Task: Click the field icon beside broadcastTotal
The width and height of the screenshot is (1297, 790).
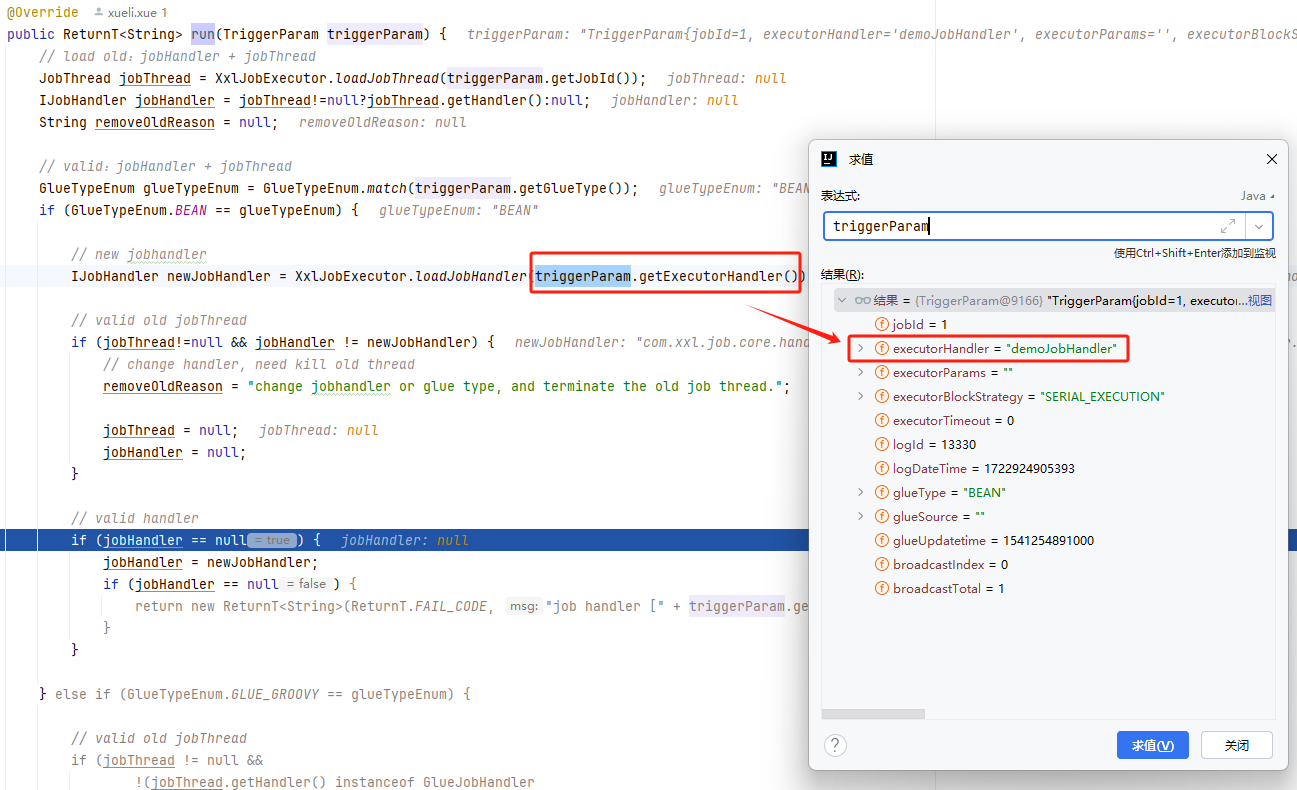Action: [882, 588]
